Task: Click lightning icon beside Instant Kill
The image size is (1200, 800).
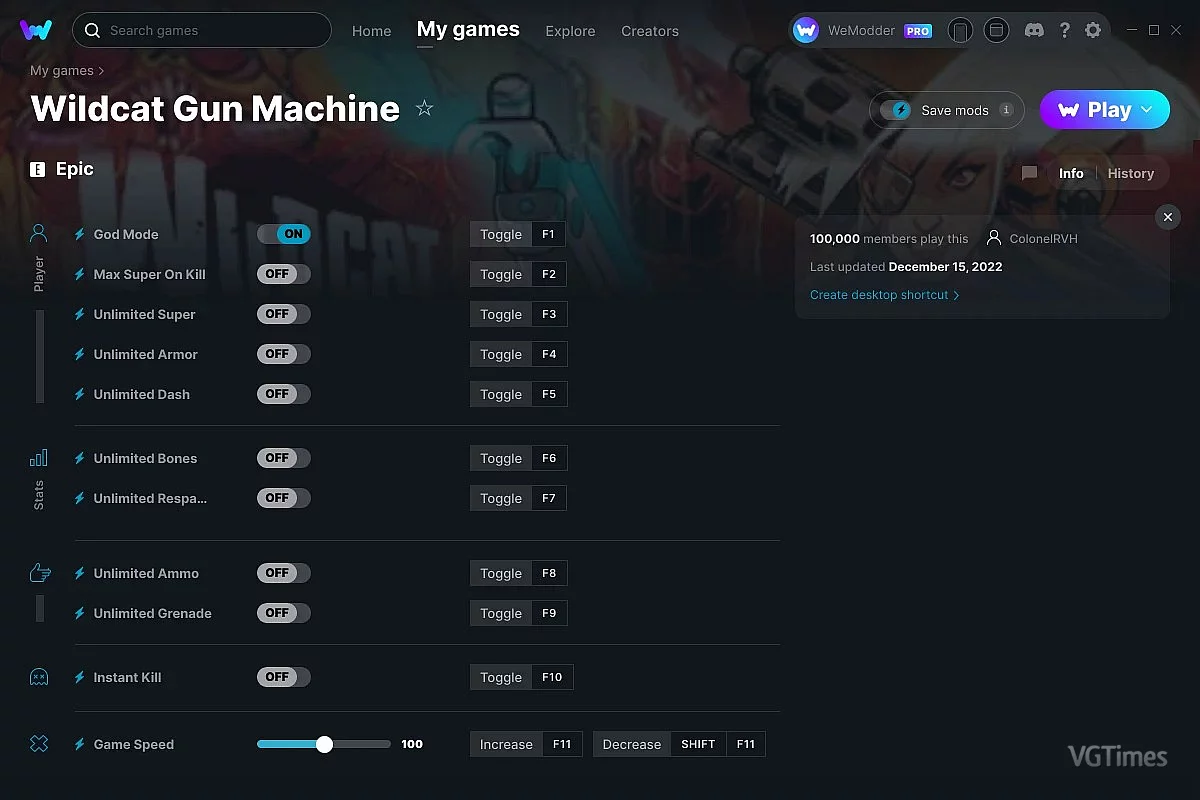Action: tap(80, 677)
